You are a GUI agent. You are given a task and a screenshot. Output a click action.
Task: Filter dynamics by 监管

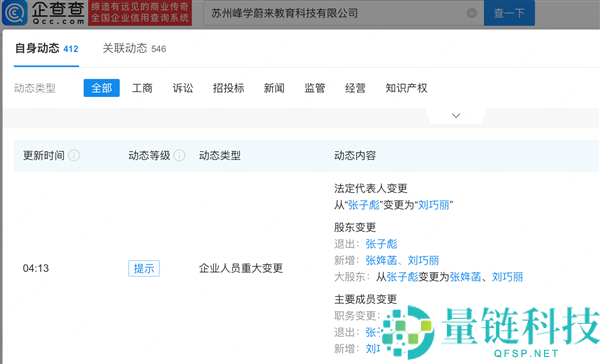point(315,88)
